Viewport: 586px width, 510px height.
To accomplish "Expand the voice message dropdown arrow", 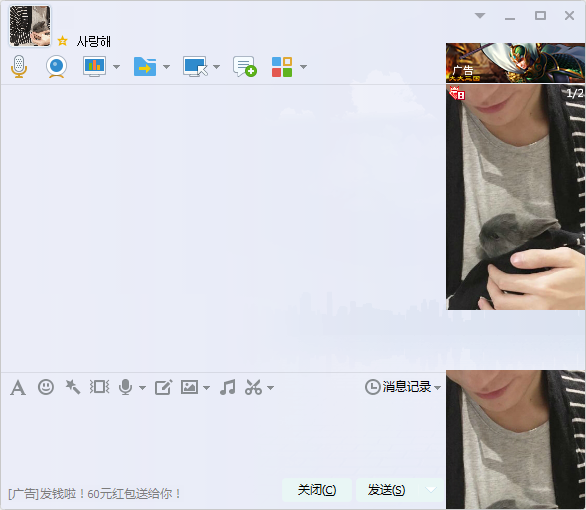I will 142,388.
